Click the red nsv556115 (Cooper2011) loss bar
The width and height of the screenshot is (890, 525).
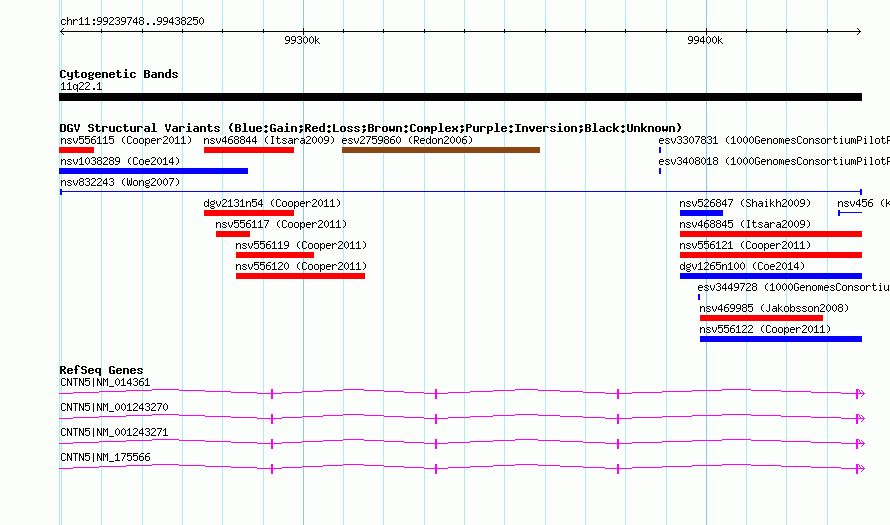tap(77, 150)
